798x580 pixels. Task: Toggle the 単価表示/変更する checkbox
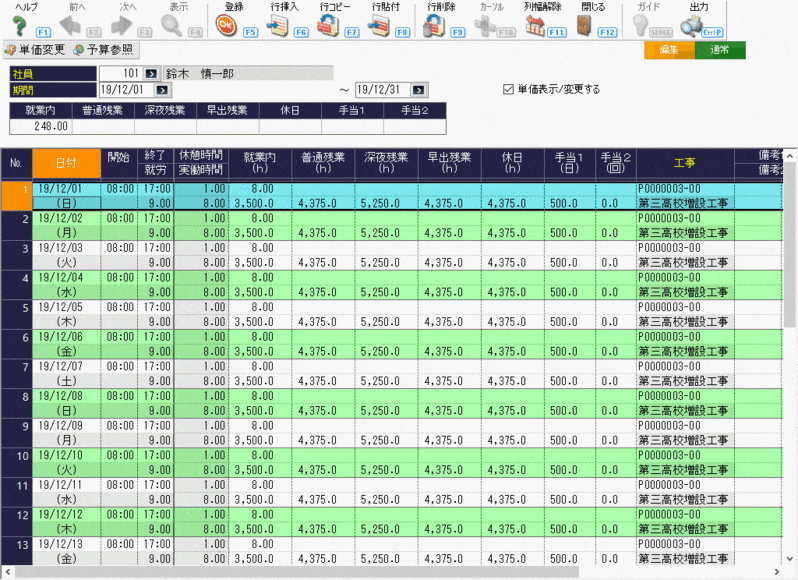pos(508,90)
